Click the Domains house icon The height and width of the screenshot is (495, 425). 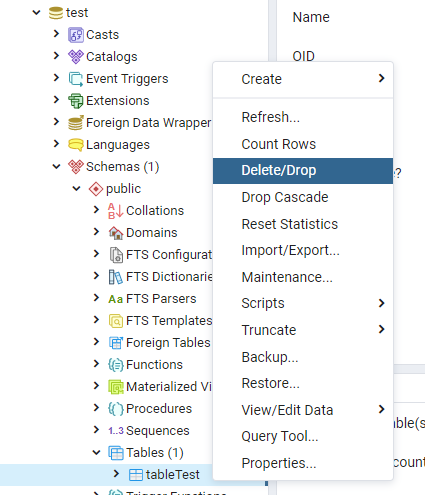(x=116, y=233)
